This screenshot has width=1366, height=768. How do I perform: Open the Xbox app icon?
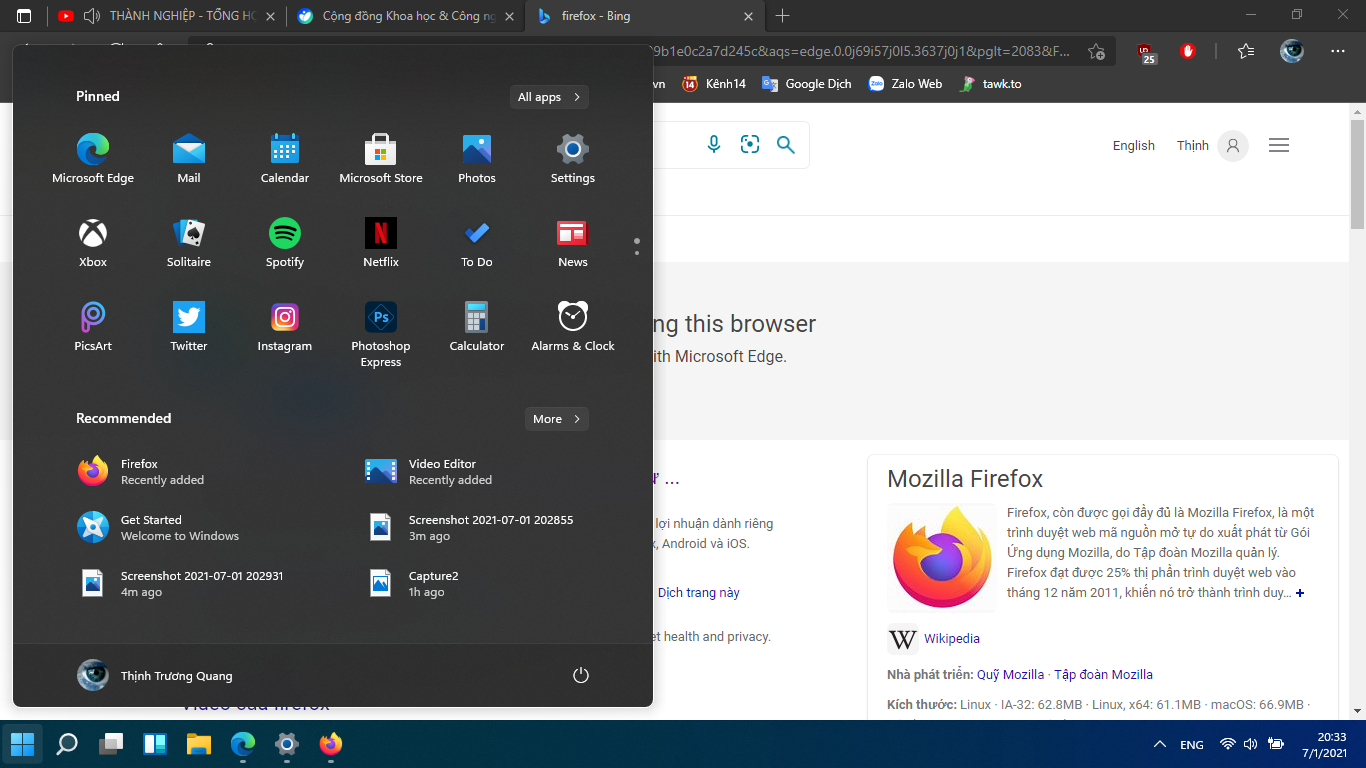tap(93, 243)
